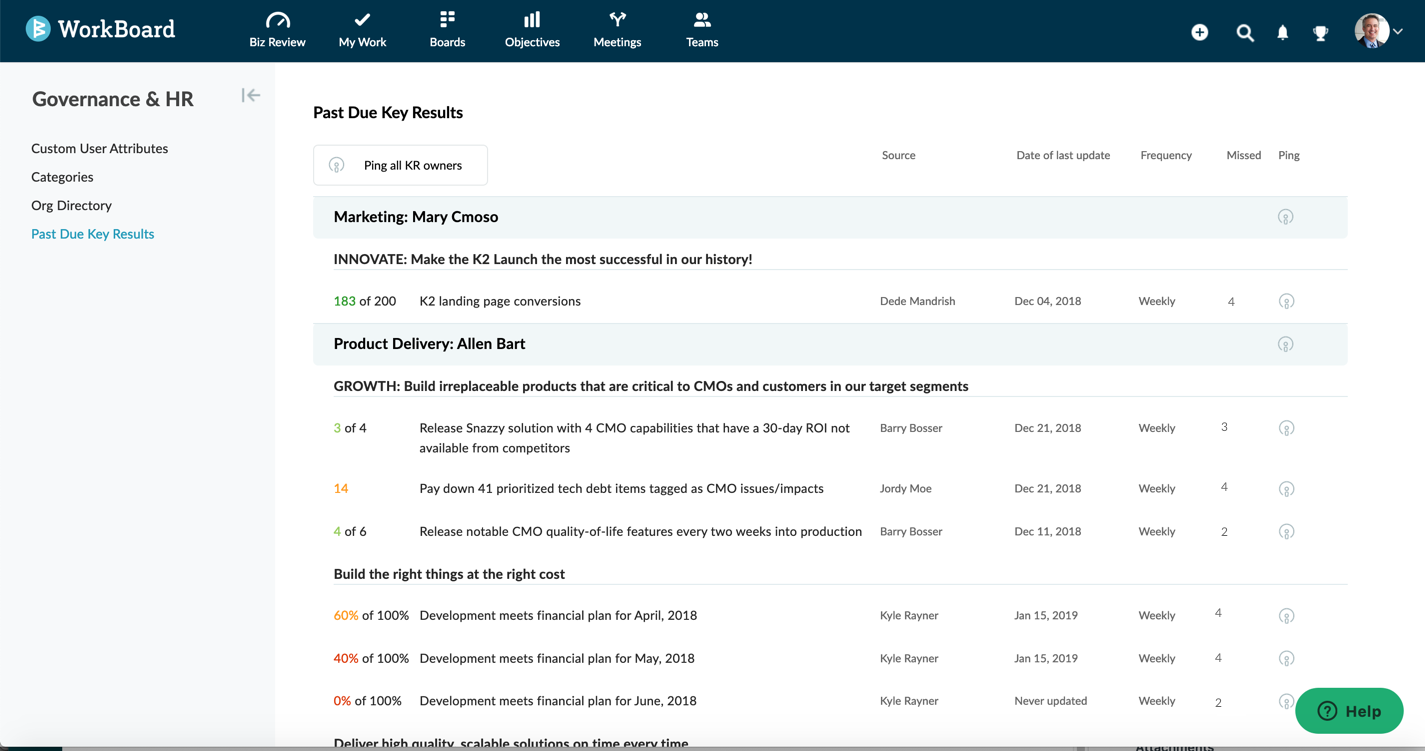The height and width of the screenshot is (751, 1425).
Task: Click the Ping column header
Action: coord(1289,155)
